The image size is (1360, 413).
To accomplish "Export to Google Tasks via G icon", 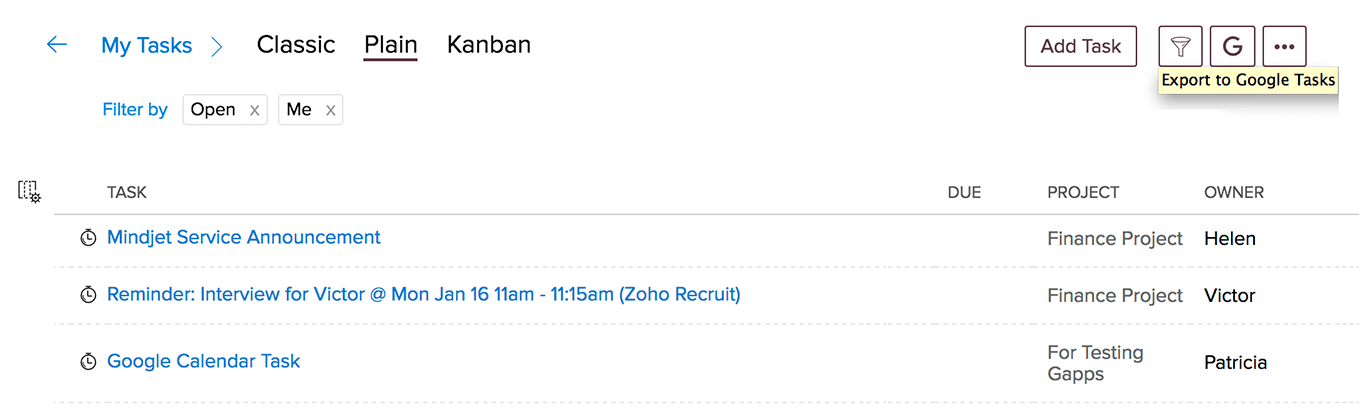I will click(x=1232, y=46).
